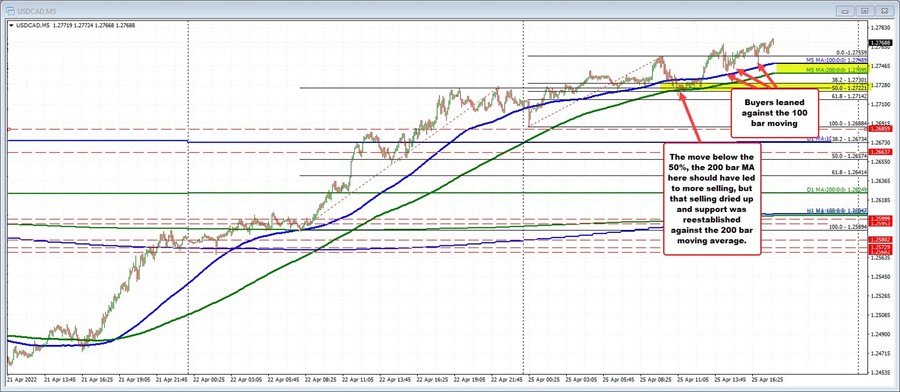Screen dimensions: 900x392
Task: Click the price scale value 1.27100
Action: tap(880, 104)
